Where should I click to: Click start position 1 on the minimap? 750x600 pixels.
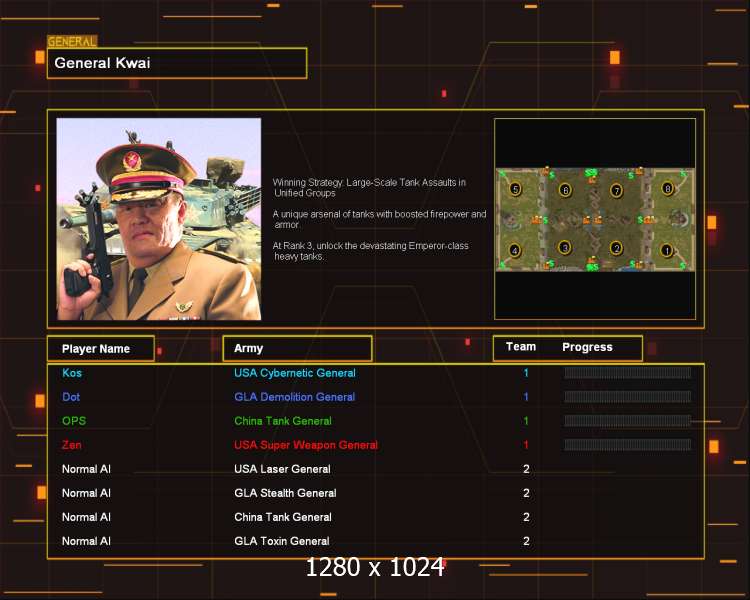pos(667,250)
